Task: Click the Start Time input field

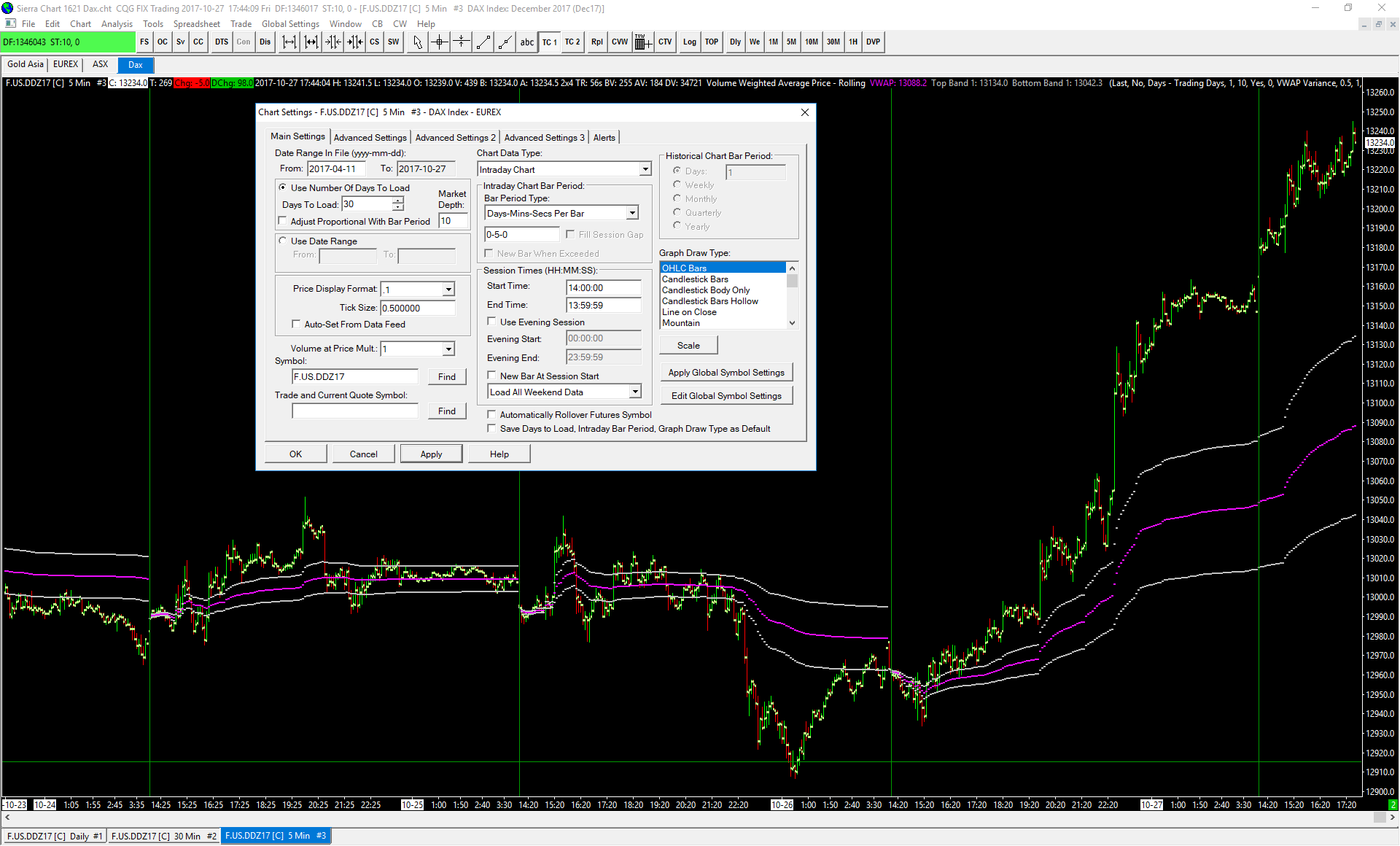Action: 603,287
